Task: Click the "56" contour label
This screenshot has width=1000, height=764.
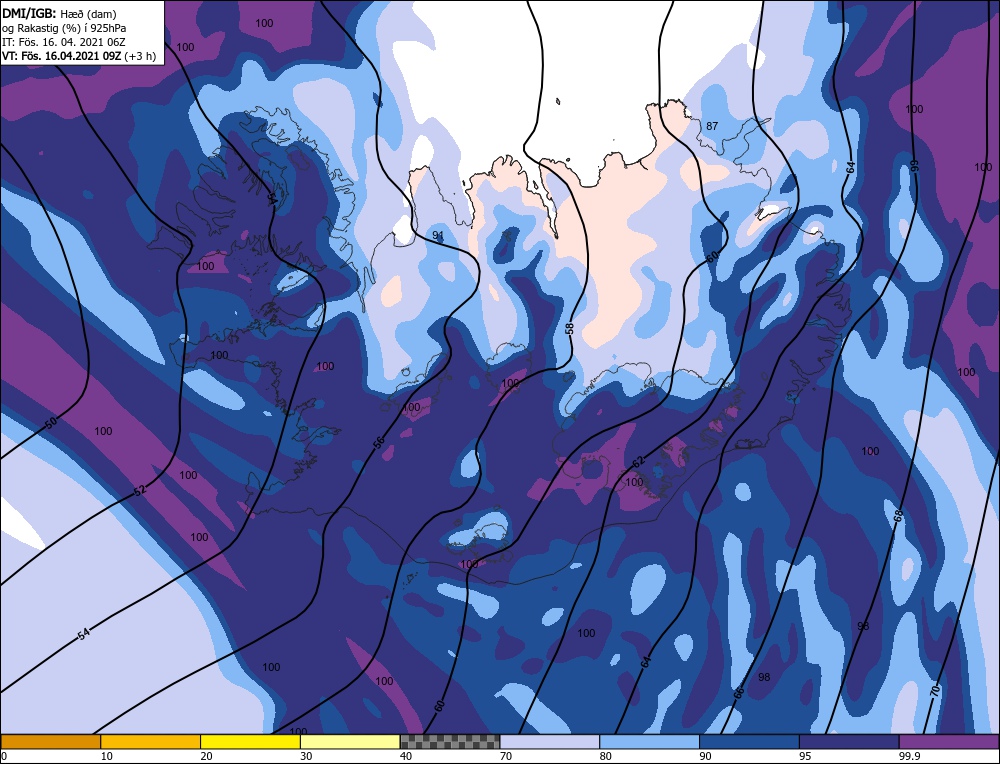Action: [x=379, y=443]
